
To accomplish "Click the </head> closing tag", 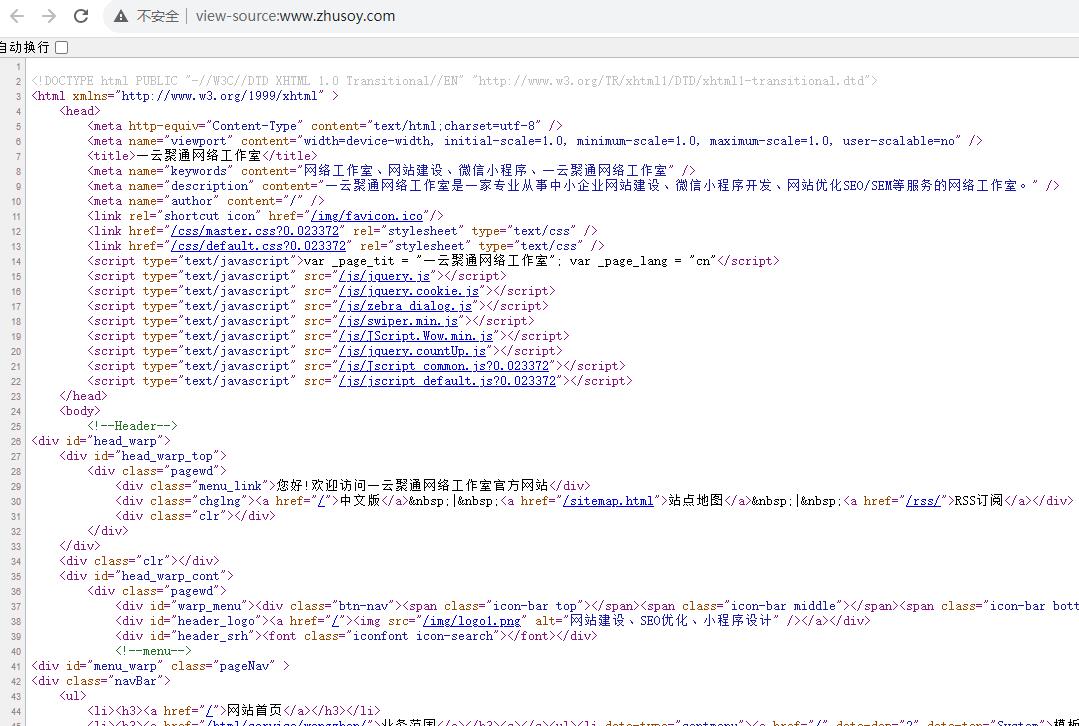I will coord(84,396).
